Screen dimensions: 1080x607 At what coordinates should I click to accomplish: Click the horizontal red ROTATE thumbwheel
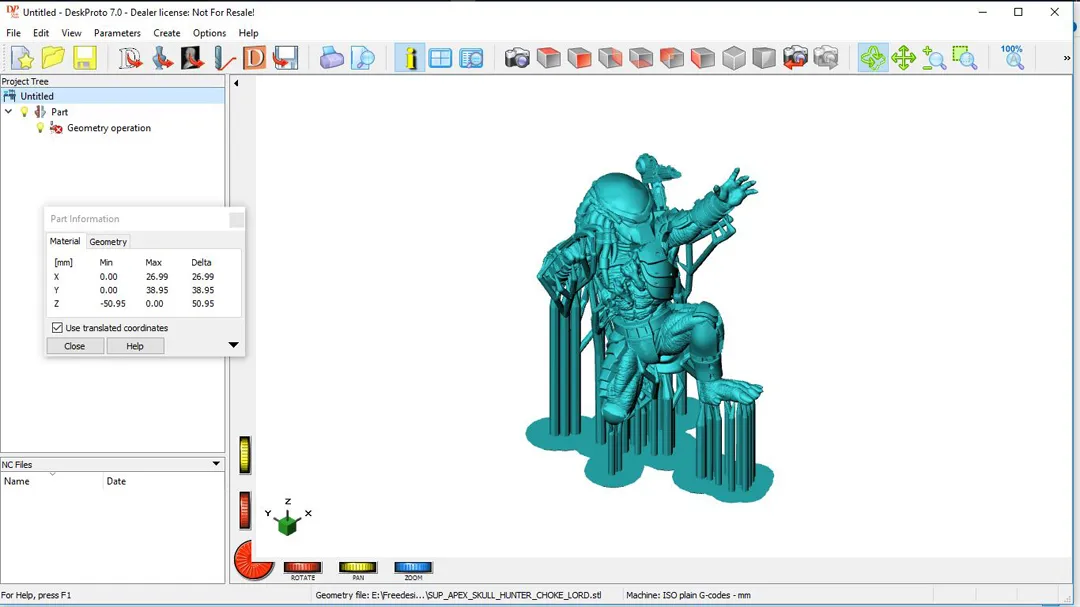tap(302, 567)
